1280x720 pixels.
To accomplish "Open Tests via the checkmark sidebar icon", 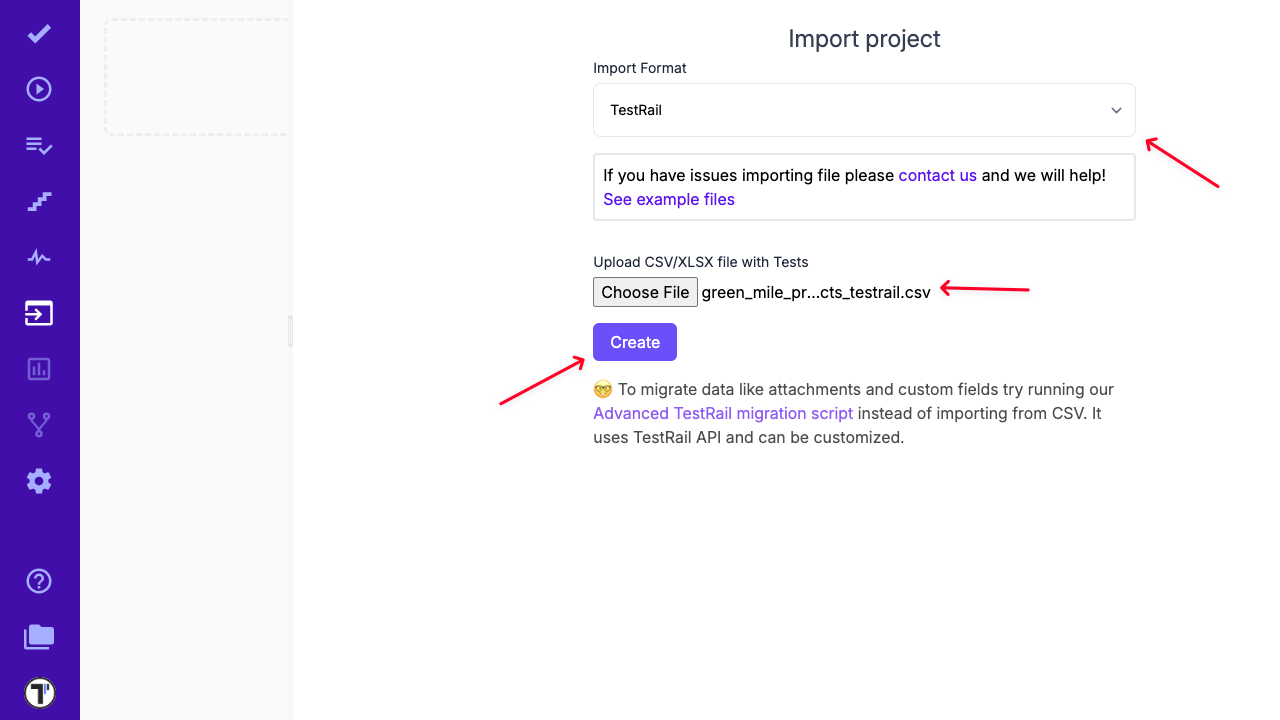I will pos(39,33).
